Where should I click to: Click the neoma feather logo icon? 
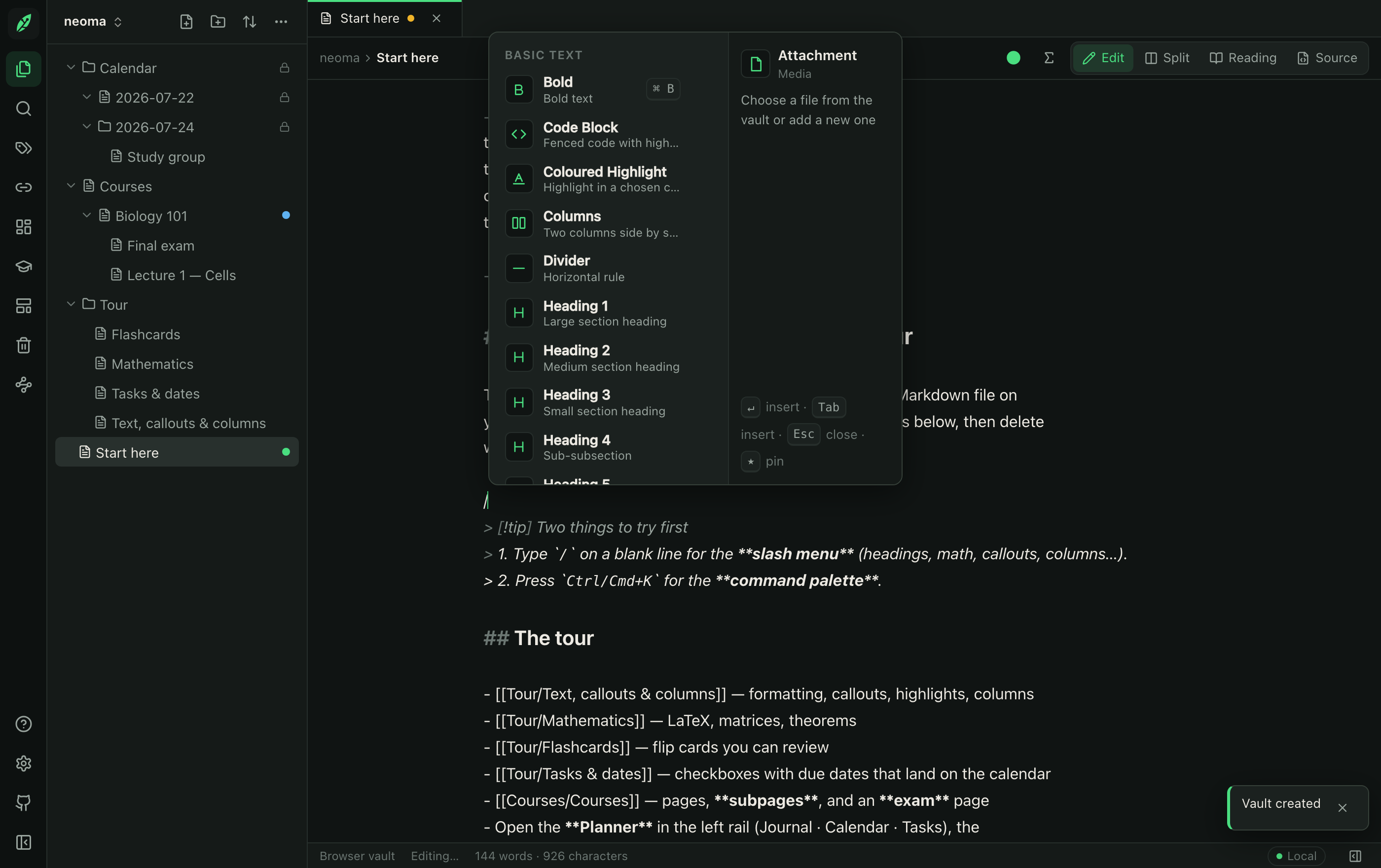(x=24, y=23)
